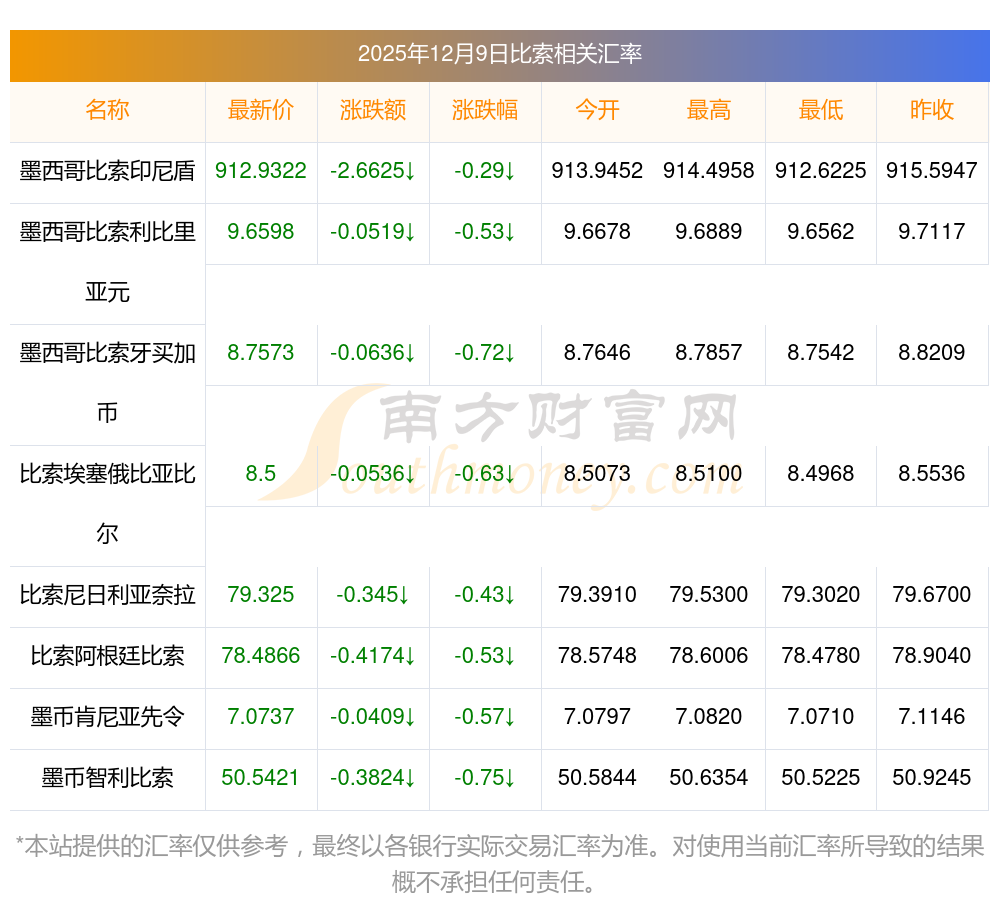Select the 涨跌额 column header
Image resolution: width=1000 pixels, height=913 pixels.
[372, 111]
